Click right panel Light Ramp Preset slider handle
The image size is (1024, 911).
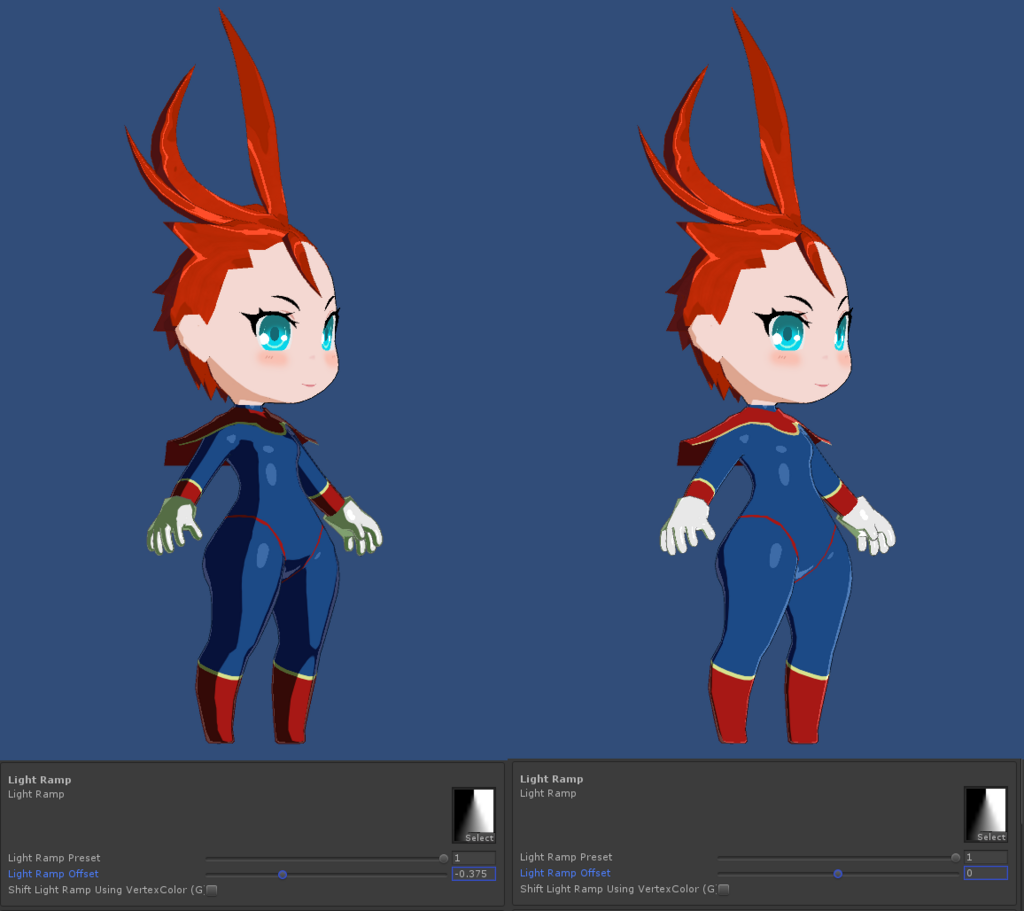click(x=955, y=857)
